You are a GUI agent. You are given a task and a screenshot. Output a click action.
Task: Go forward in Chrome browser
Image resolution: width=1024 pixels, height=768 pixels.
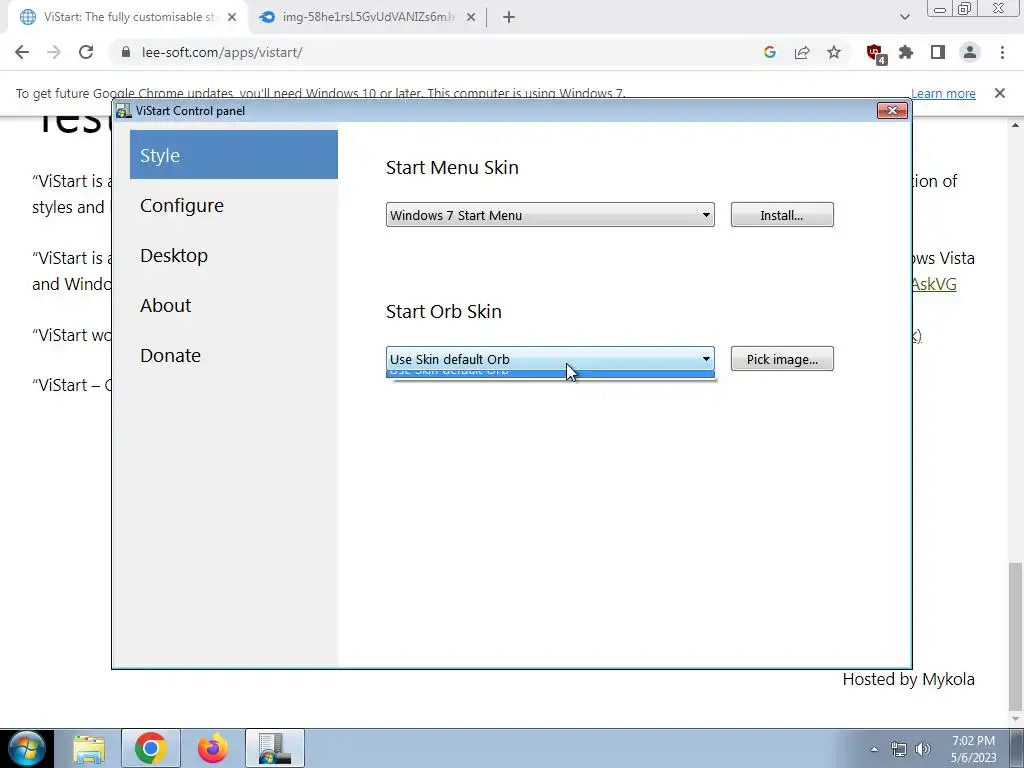click(x=54, y=52)
